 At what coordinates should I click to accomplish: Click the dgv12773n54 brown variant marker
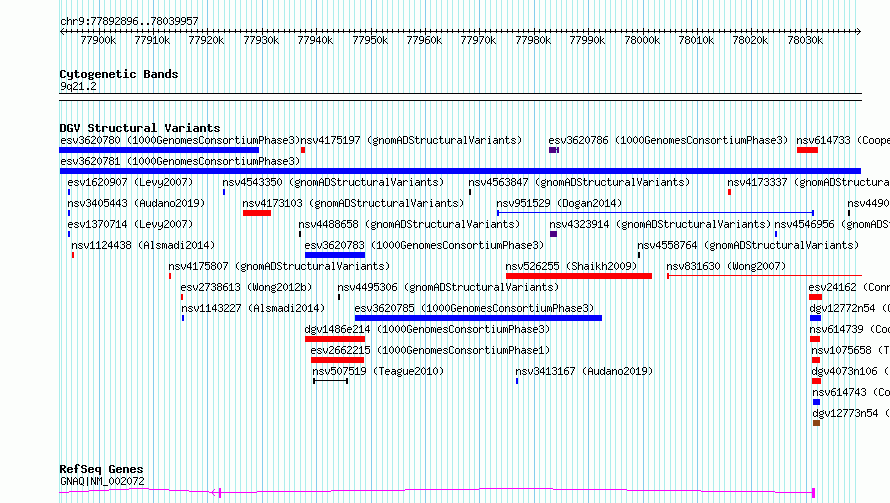[816, 423]
